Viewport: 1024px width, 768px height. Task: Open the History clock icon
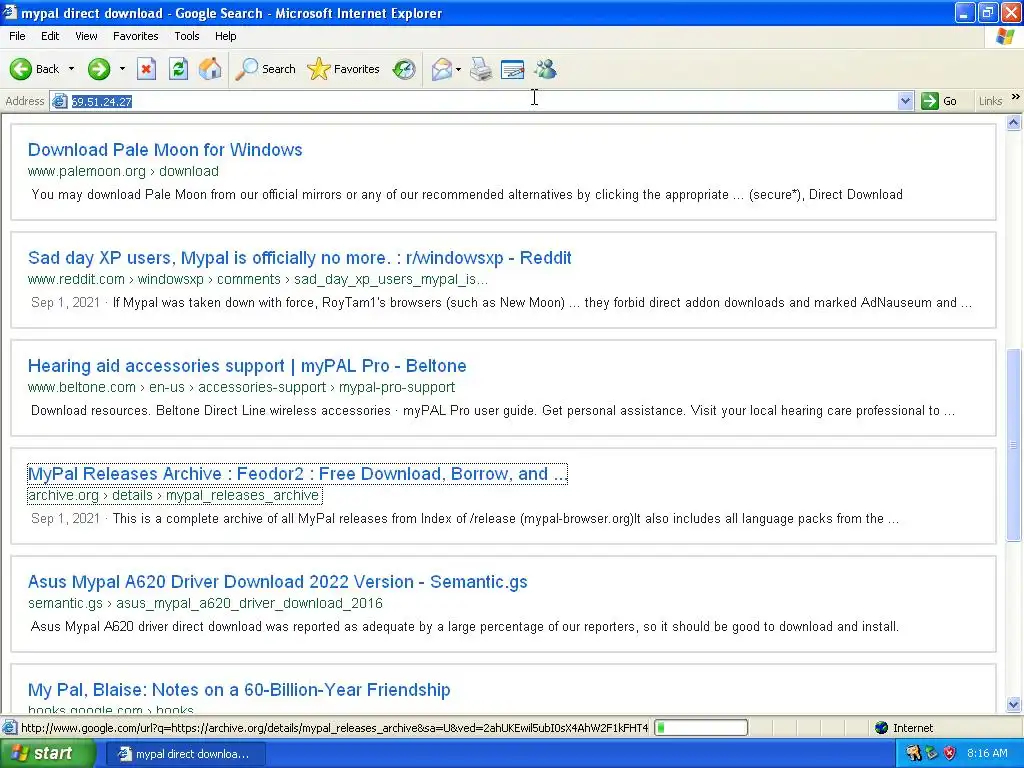(404, 69)
